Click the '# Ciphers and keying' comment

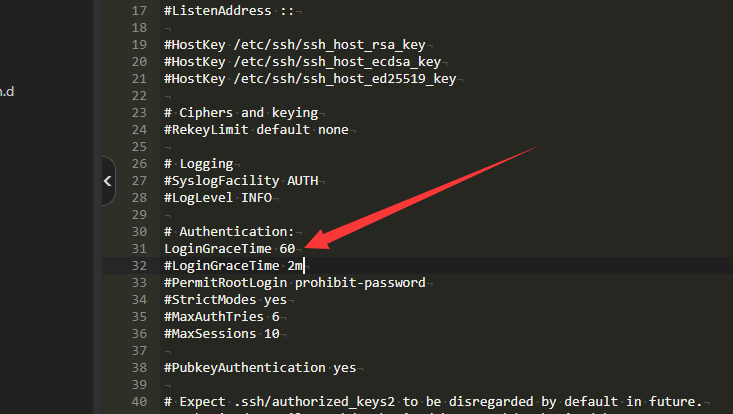tap(240, 113)
